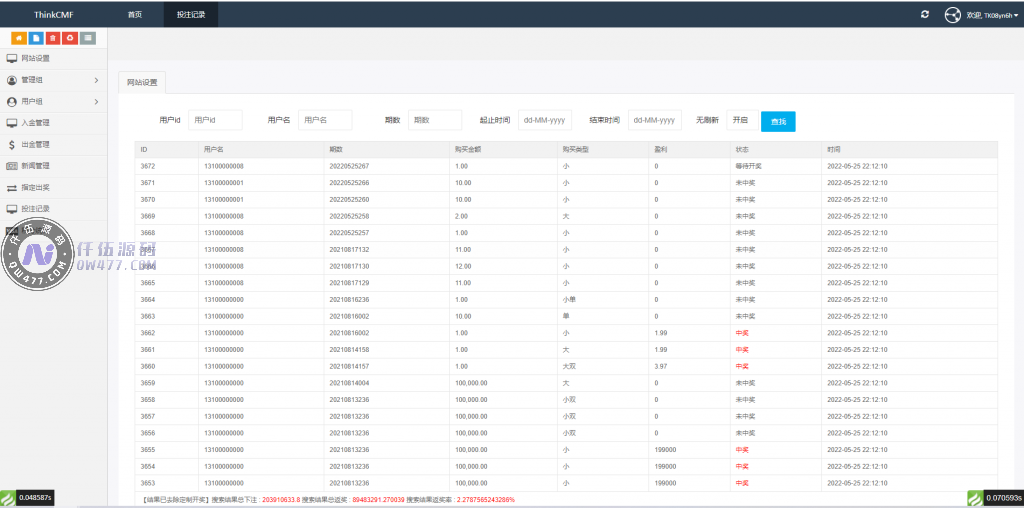
Task: Click the gray list shortcut icon
Action: click(x=88, y=38)
